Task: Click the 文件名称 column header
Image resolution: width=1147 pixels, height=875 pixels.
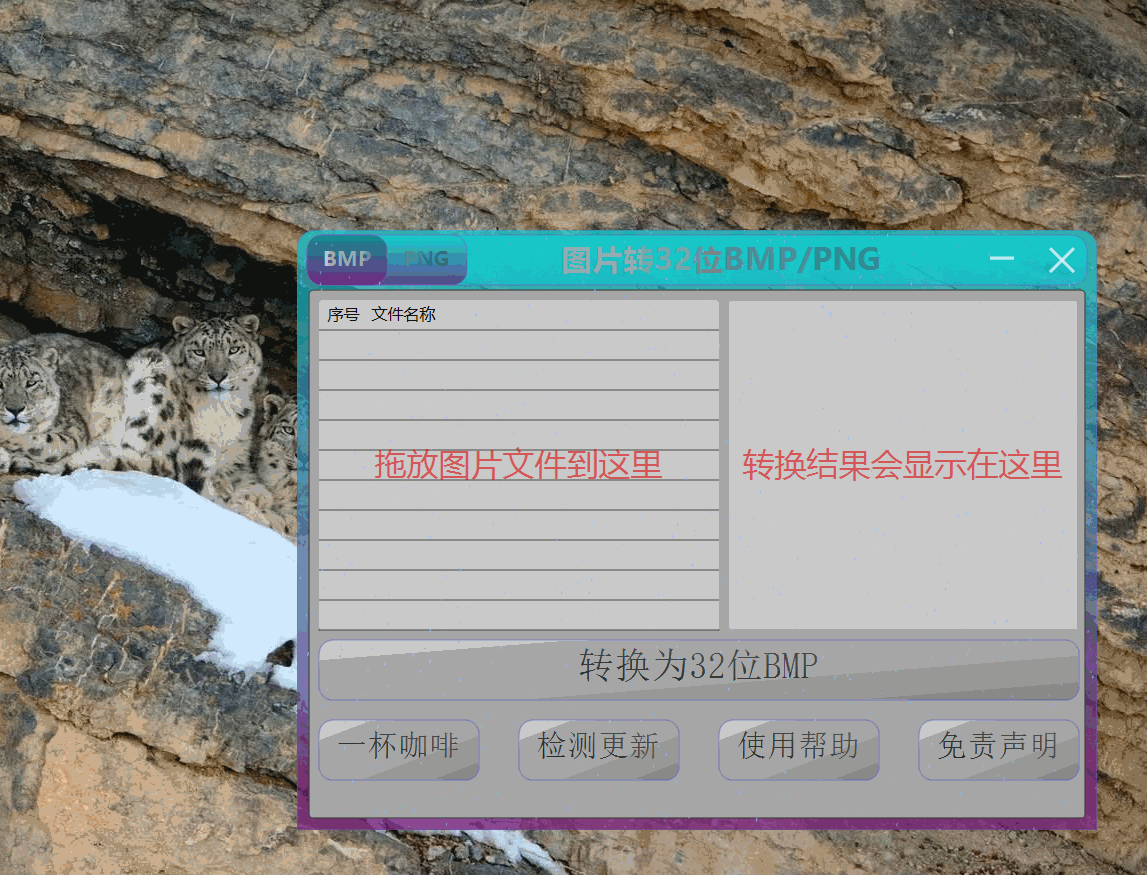Action: point(403,315)
